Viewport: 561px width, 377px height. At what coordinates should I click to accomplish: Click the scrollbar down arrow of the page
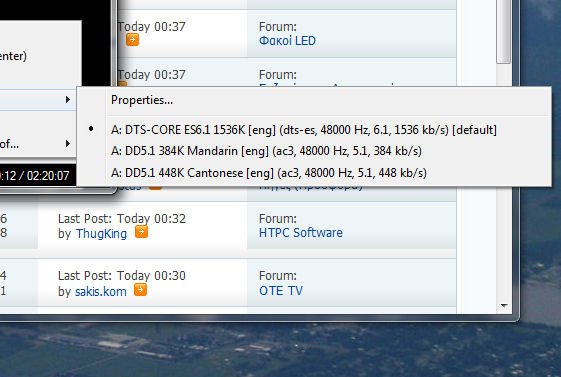point(504,306)
